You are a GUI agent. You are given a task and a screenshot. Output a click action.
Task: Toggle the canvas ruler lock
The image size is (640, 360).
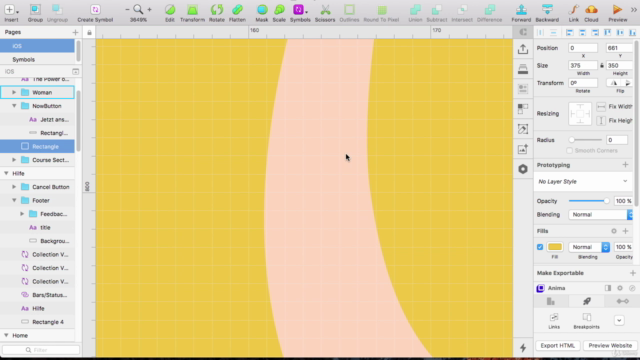pyautogui.click(x=89, y=32)
